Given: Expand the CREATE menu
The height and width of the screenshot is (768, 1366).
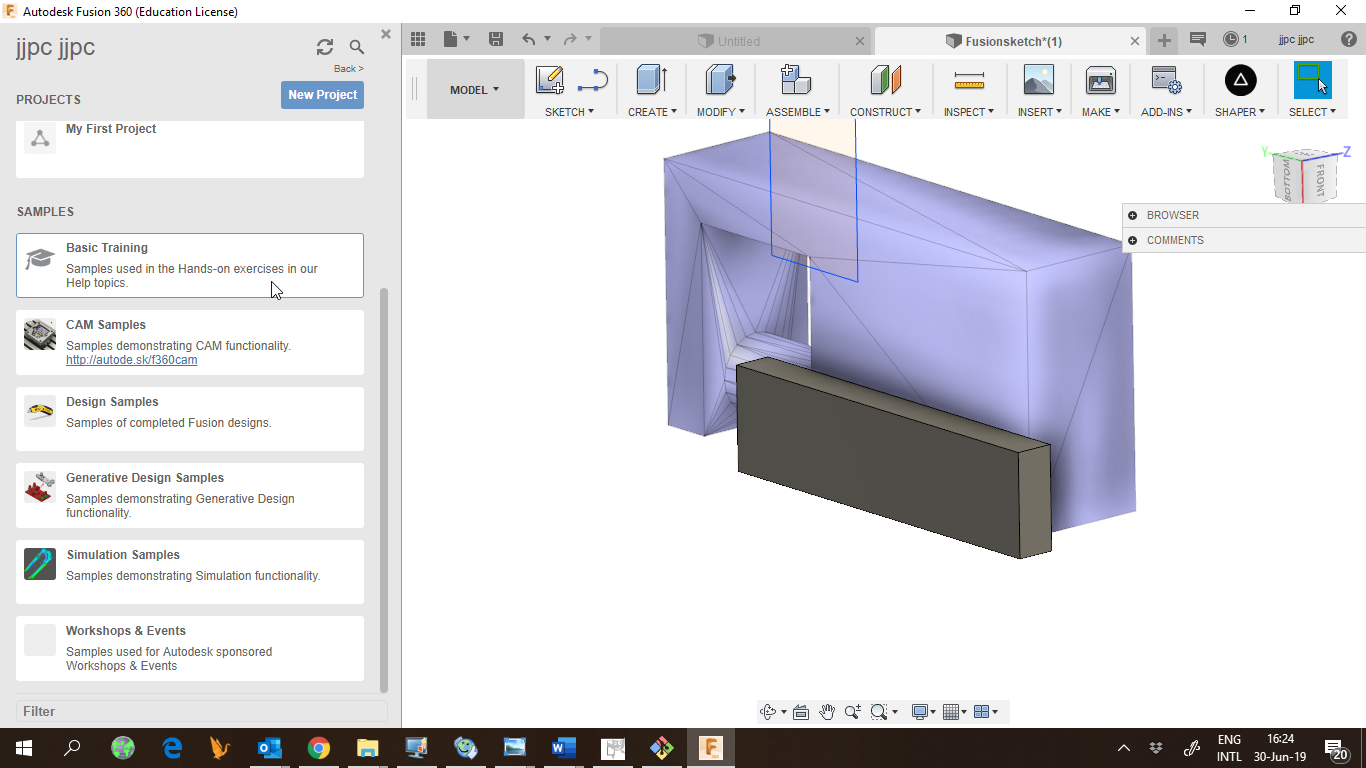Looking at the screenshot, I should tap(652, 112).
